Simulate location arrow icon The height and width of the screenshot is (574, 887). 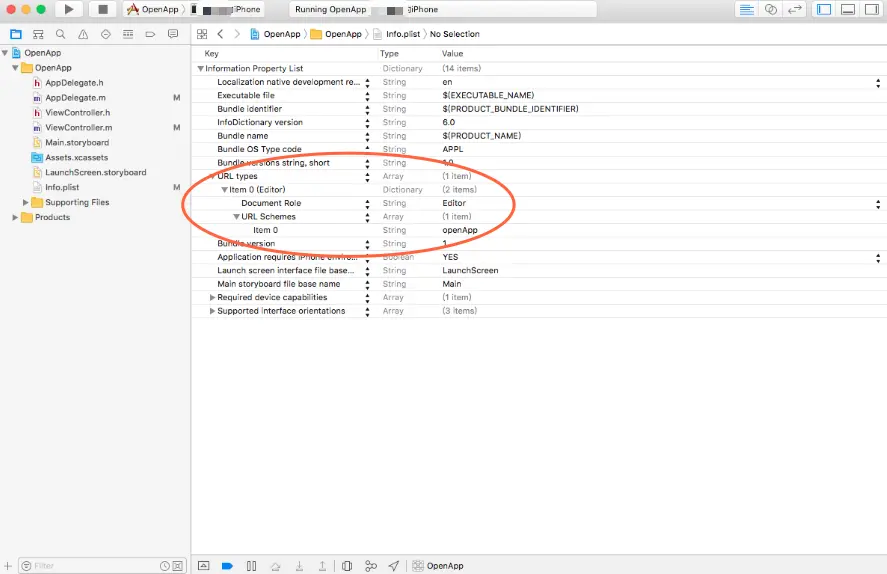point(394,566)
